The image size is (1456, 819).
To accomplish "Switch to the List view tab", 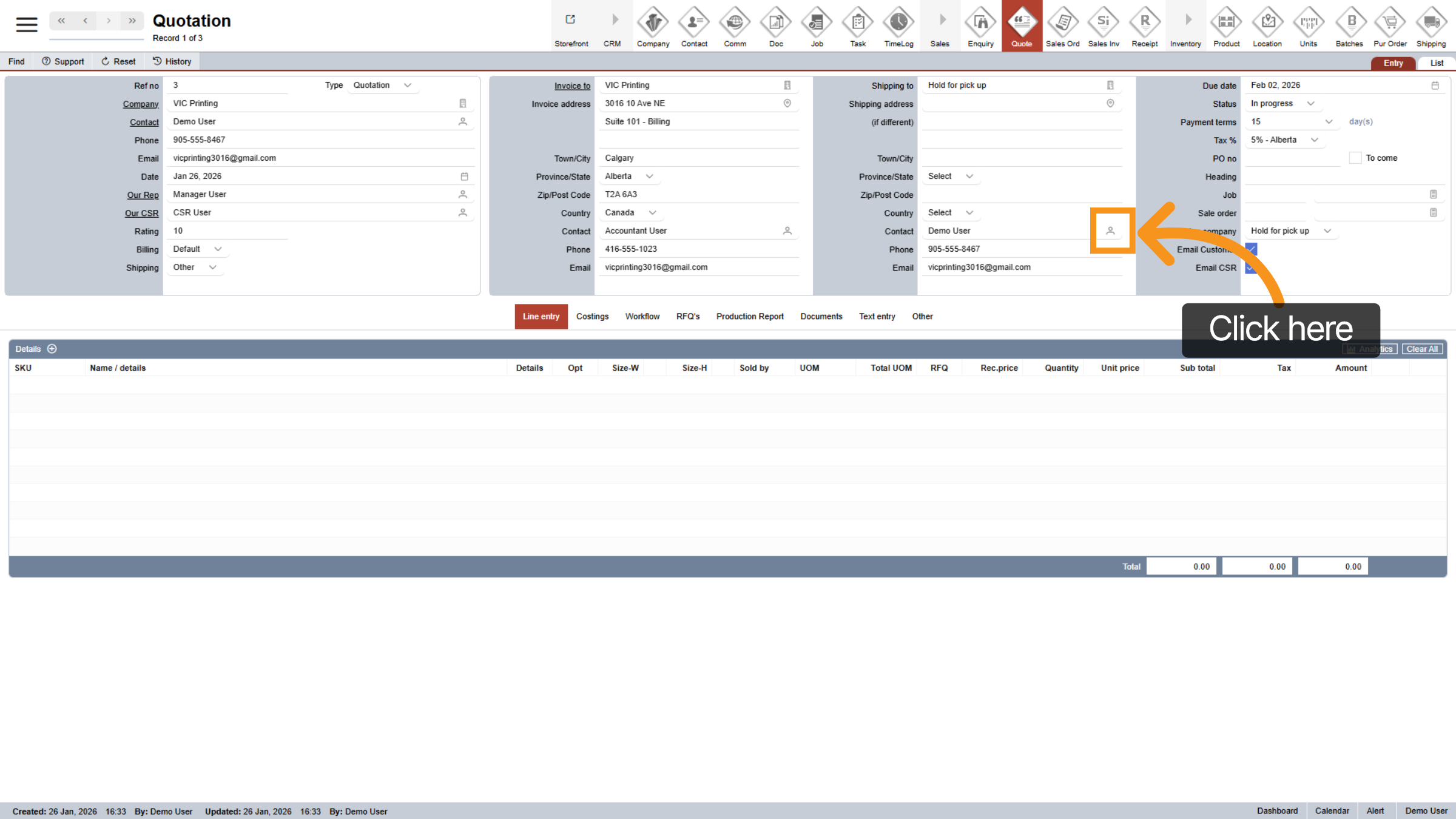I will pyautogui.click(x=1437, y=63).
